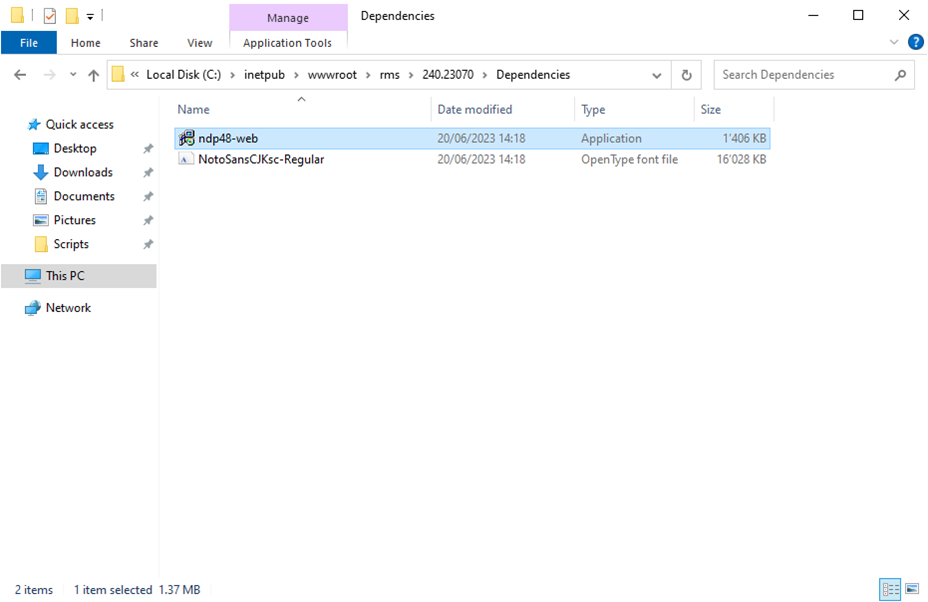Viewport: 928px width, 602px height.
Task: Open the File ribbon tab
Action: pyautogui.click(x=28, y=43)
